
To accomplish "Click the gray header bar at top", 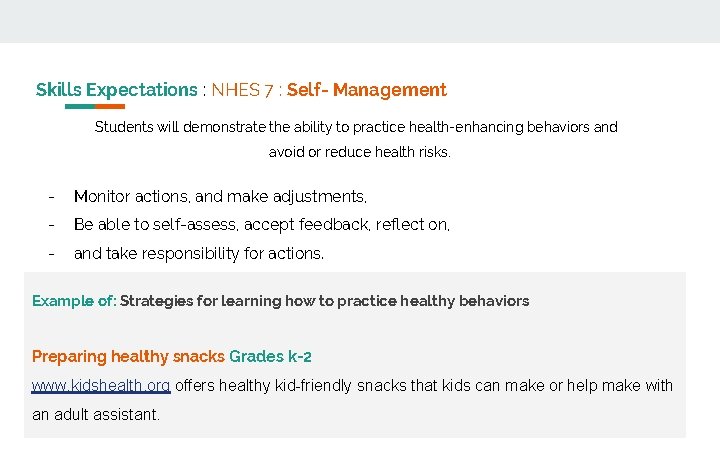I will click(x=360, y=21).
